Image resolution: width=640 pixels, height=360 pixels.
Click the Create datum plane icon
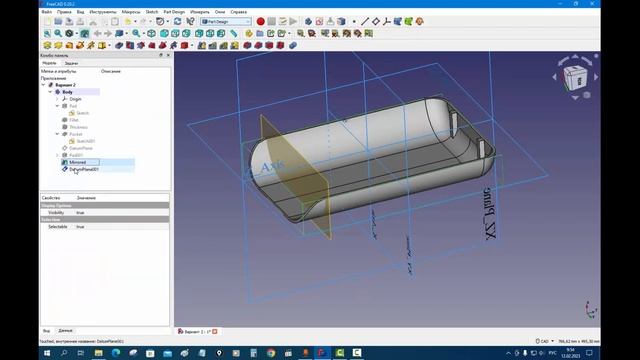coord(376,22)
